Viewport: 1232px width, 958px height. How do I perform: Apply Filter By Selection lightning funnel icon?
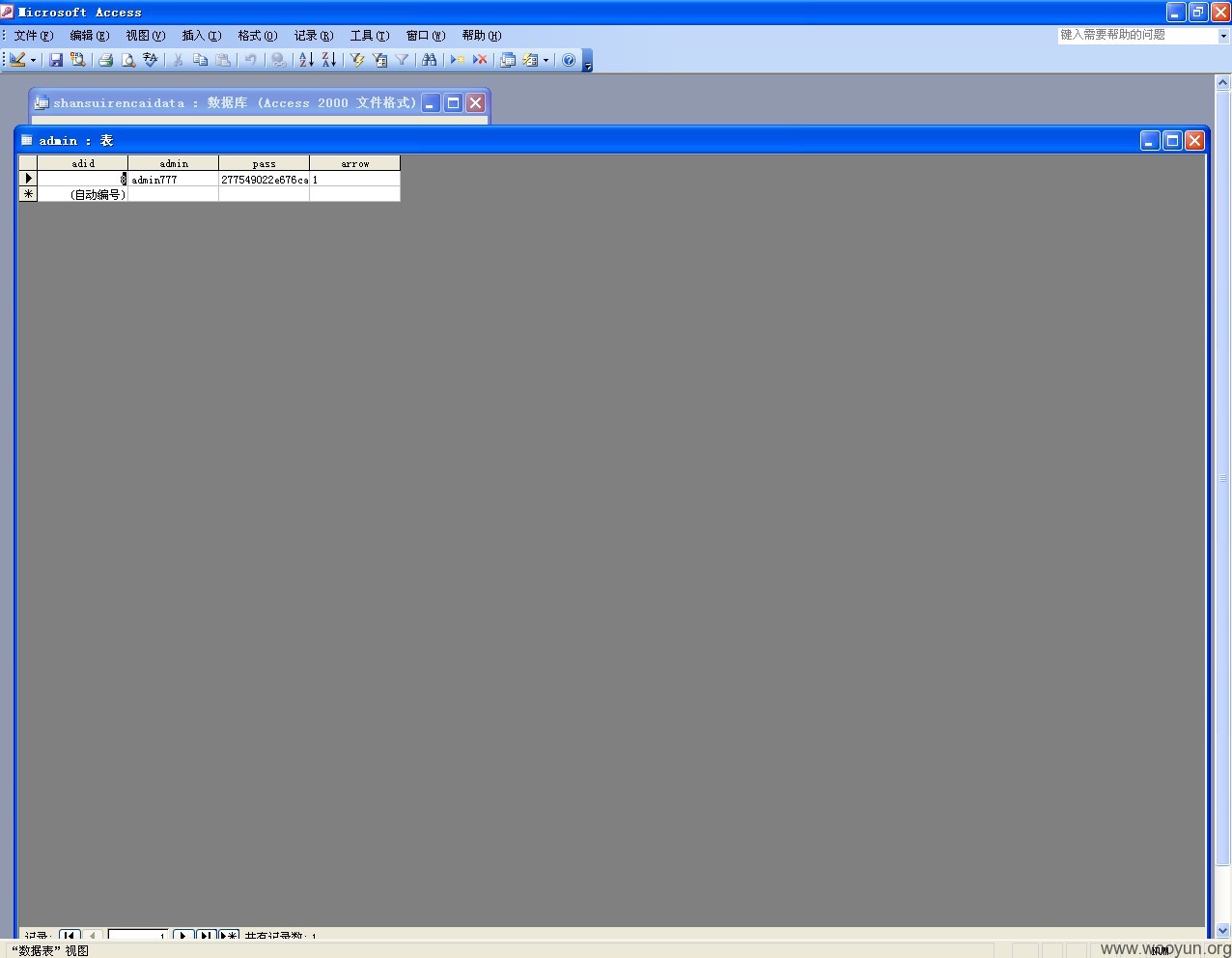pos(356,60)
